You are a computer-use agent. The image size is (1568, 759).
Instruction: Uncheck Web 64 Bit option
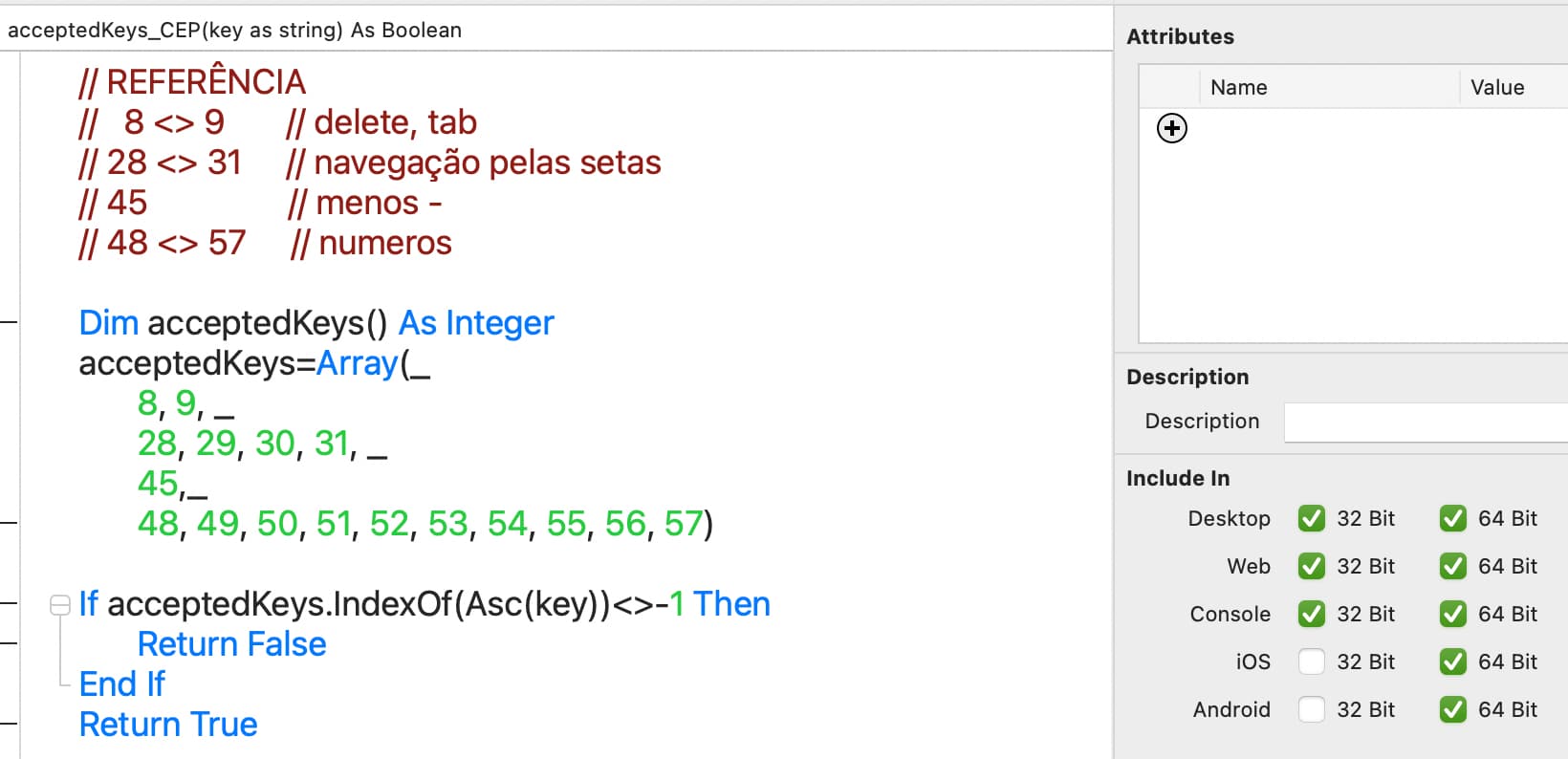(1453, 566)
